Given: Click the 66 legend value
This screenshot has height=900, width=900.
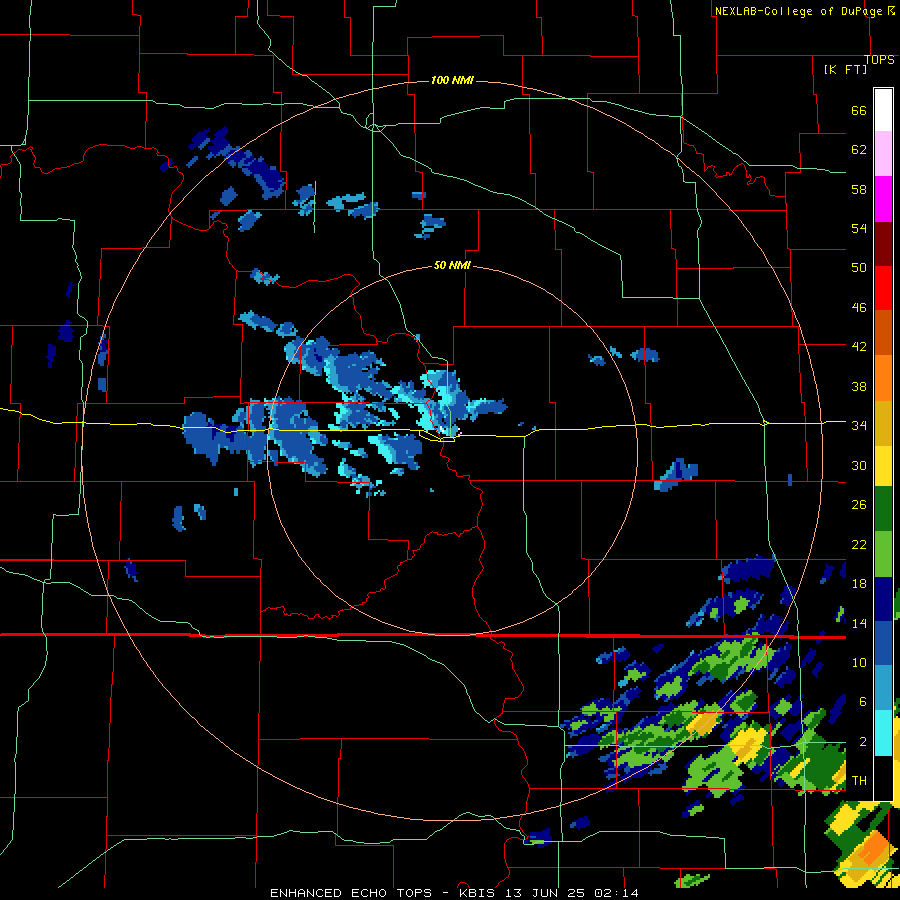Looking at the screenshot, I should [859, 110].
